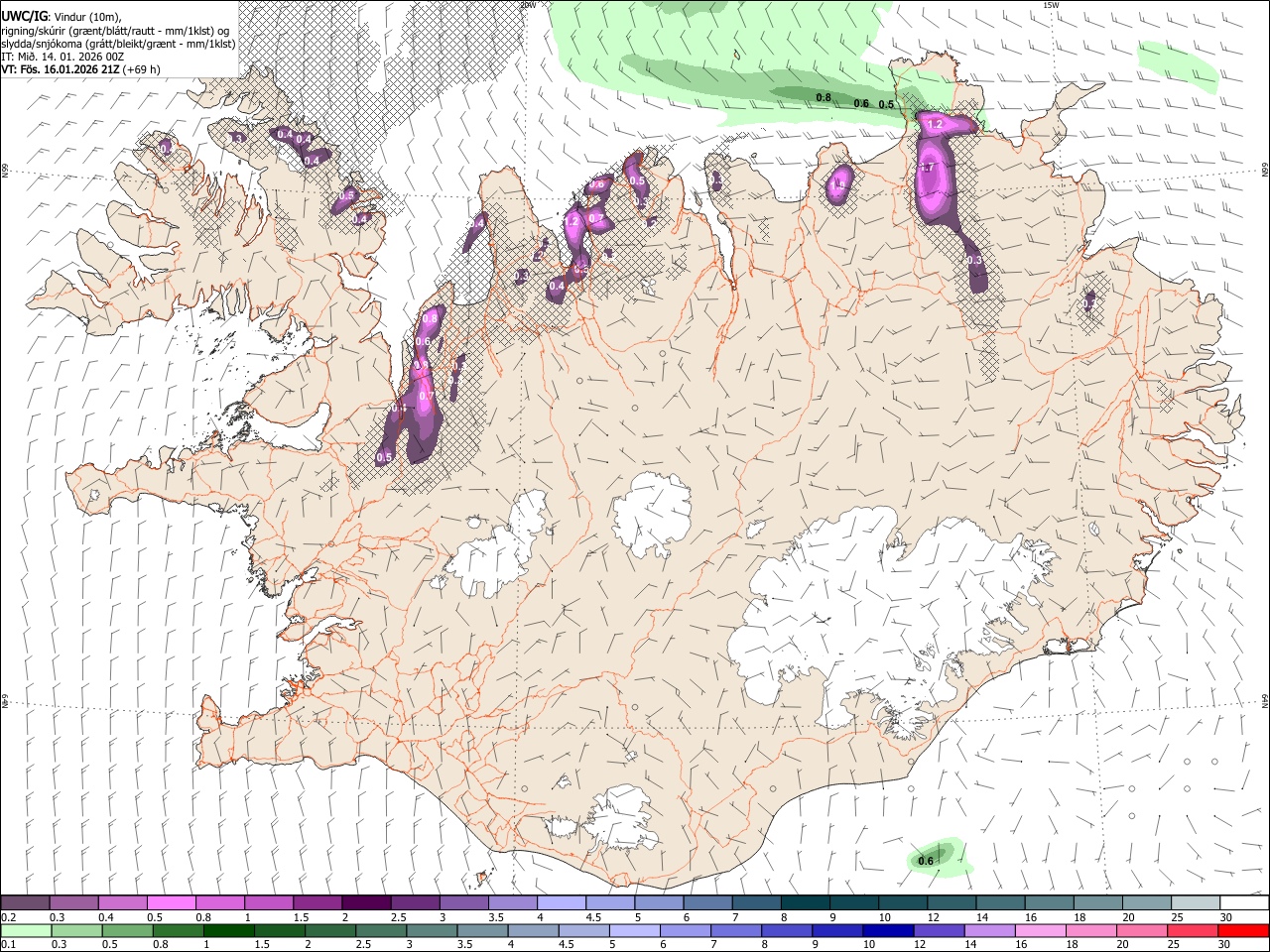The image size is (1270, 952).
Task: Click the 'rigning/skúrir' legend description line
Action: (115, 31)
